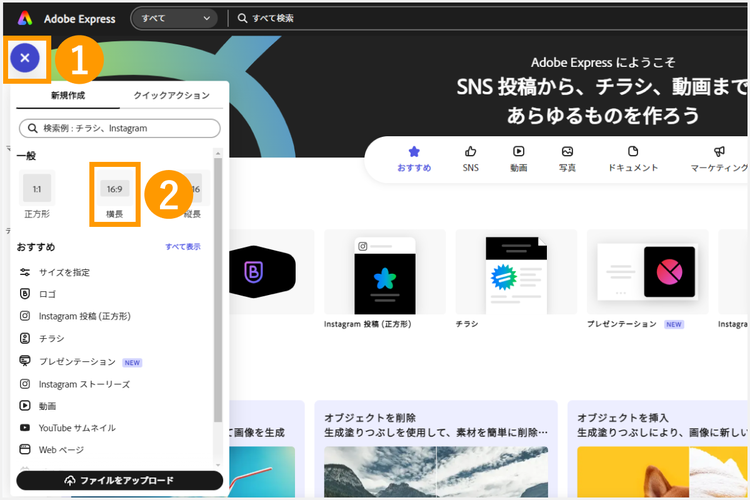Open the 画像を生成 feature card
The width and height of the screenshot is (750, 500).
point(265,450)
